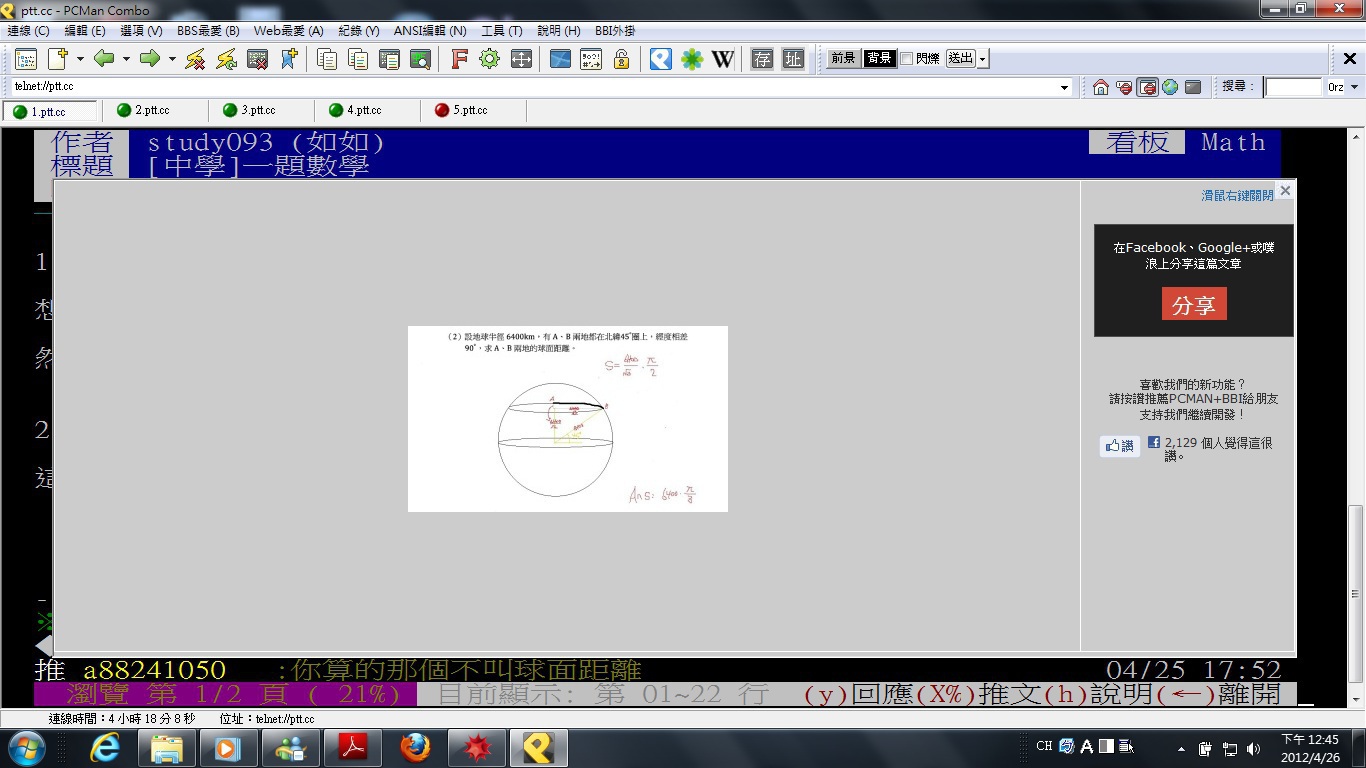Click the padlock icon in the toolbar
Image resolution: width=1366 pixels, height=768 pixels.
coord(621,59)
